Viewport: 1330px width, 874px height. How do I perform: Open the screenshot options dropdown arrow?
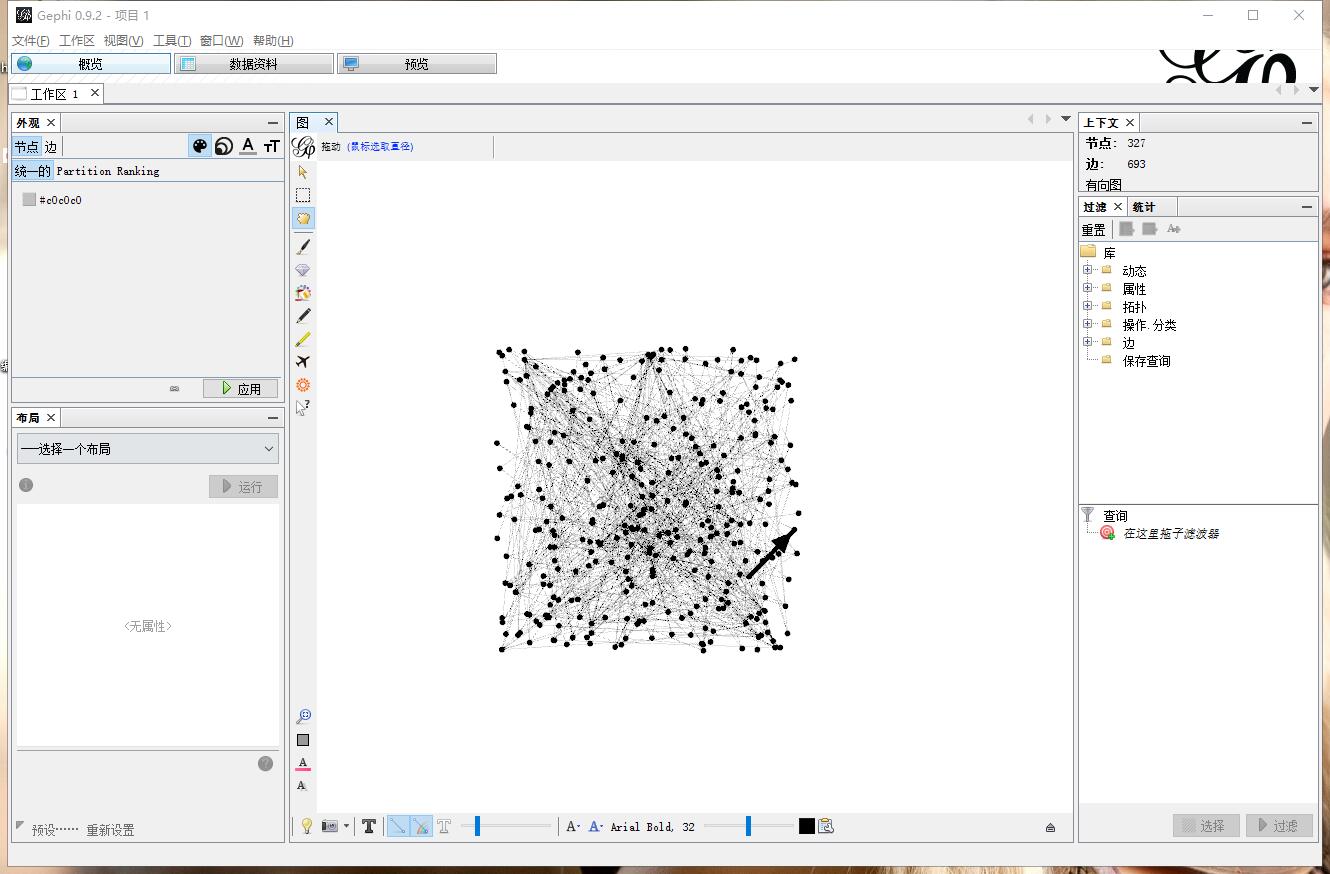[346, 826]
